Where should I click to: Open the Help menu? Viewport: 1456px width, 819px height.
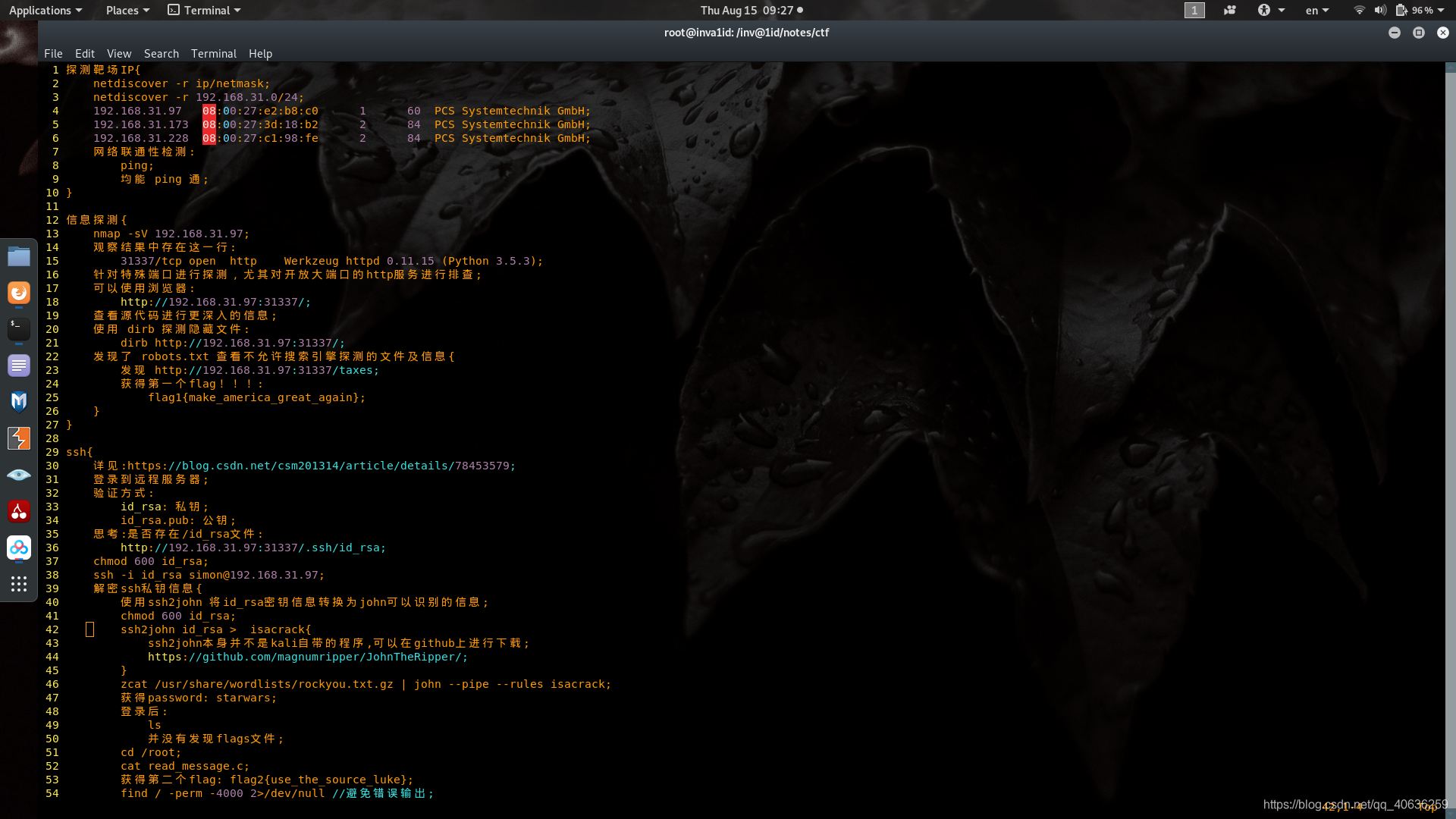(x=260, y=54)
